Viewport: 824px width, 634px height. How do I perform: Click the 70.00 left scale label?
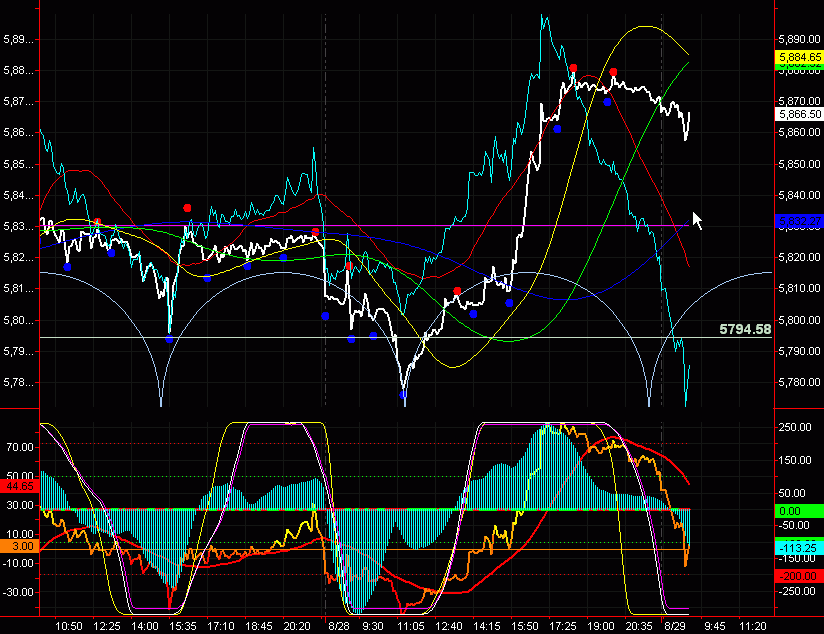click(20, 447)
